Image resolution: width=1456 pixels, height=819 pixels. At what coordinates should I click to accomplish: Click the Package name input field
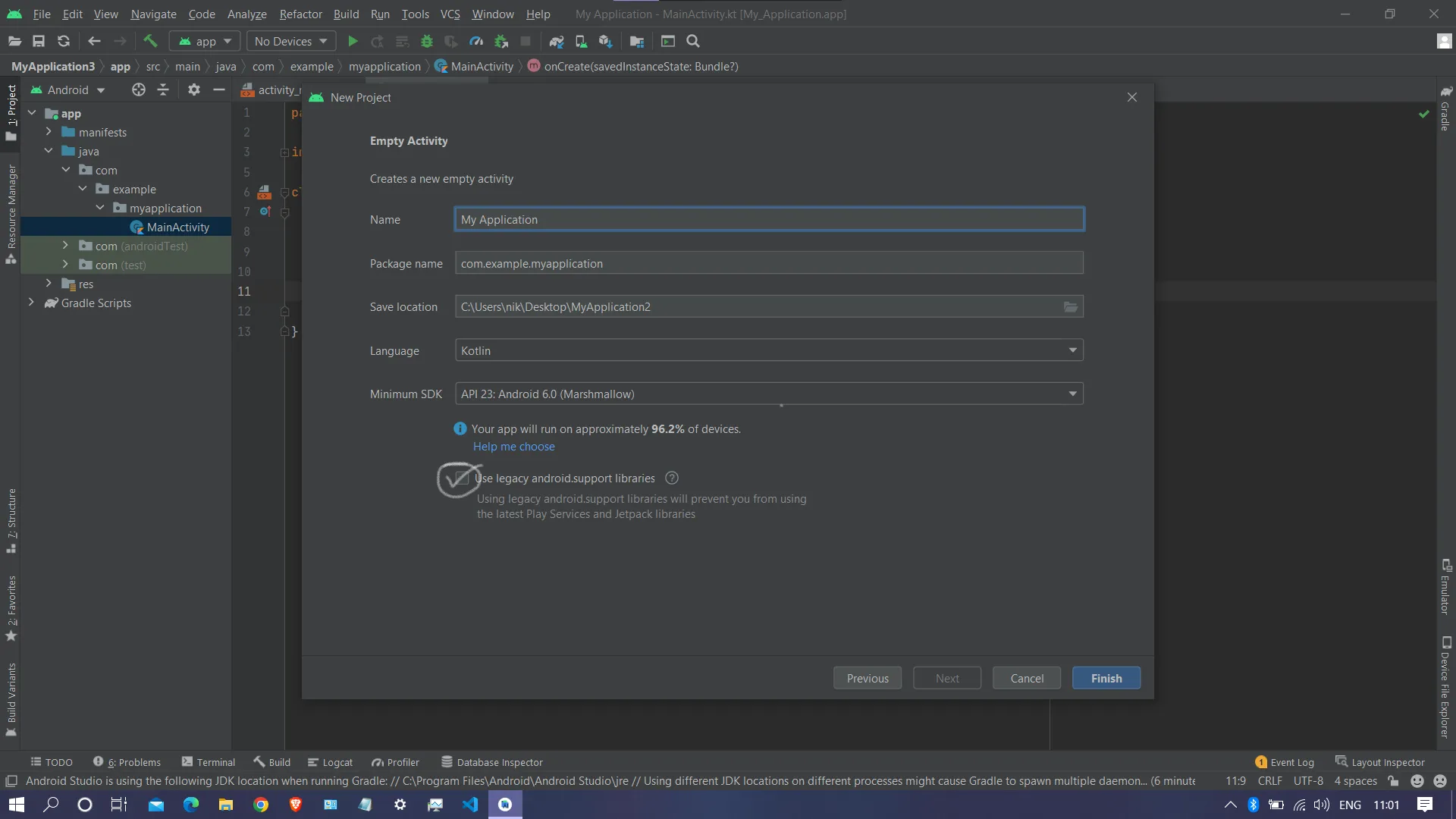point(768,263)
